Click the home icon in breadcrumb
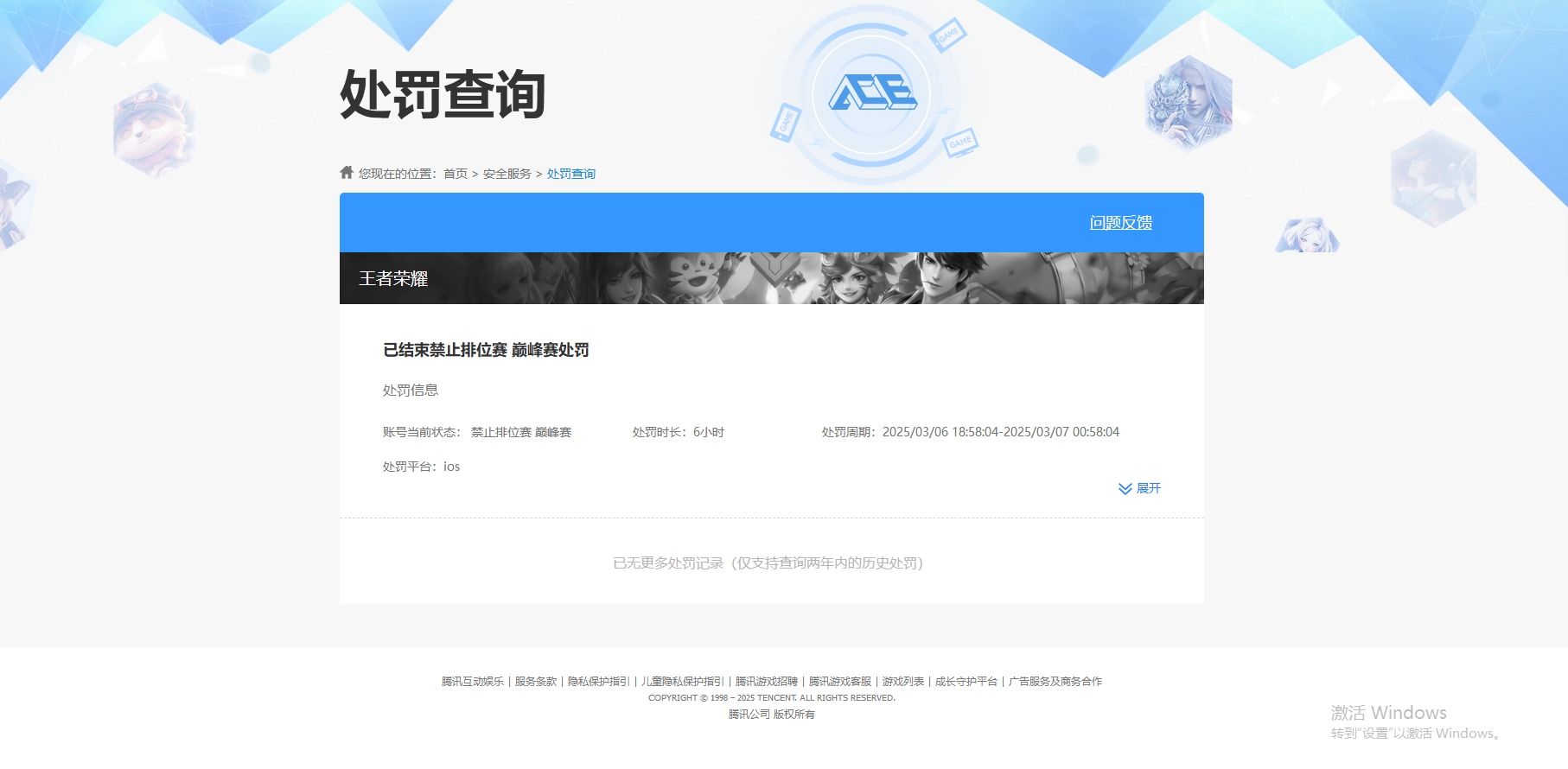This screenshot has width=1568, height=769. point(347,173)
